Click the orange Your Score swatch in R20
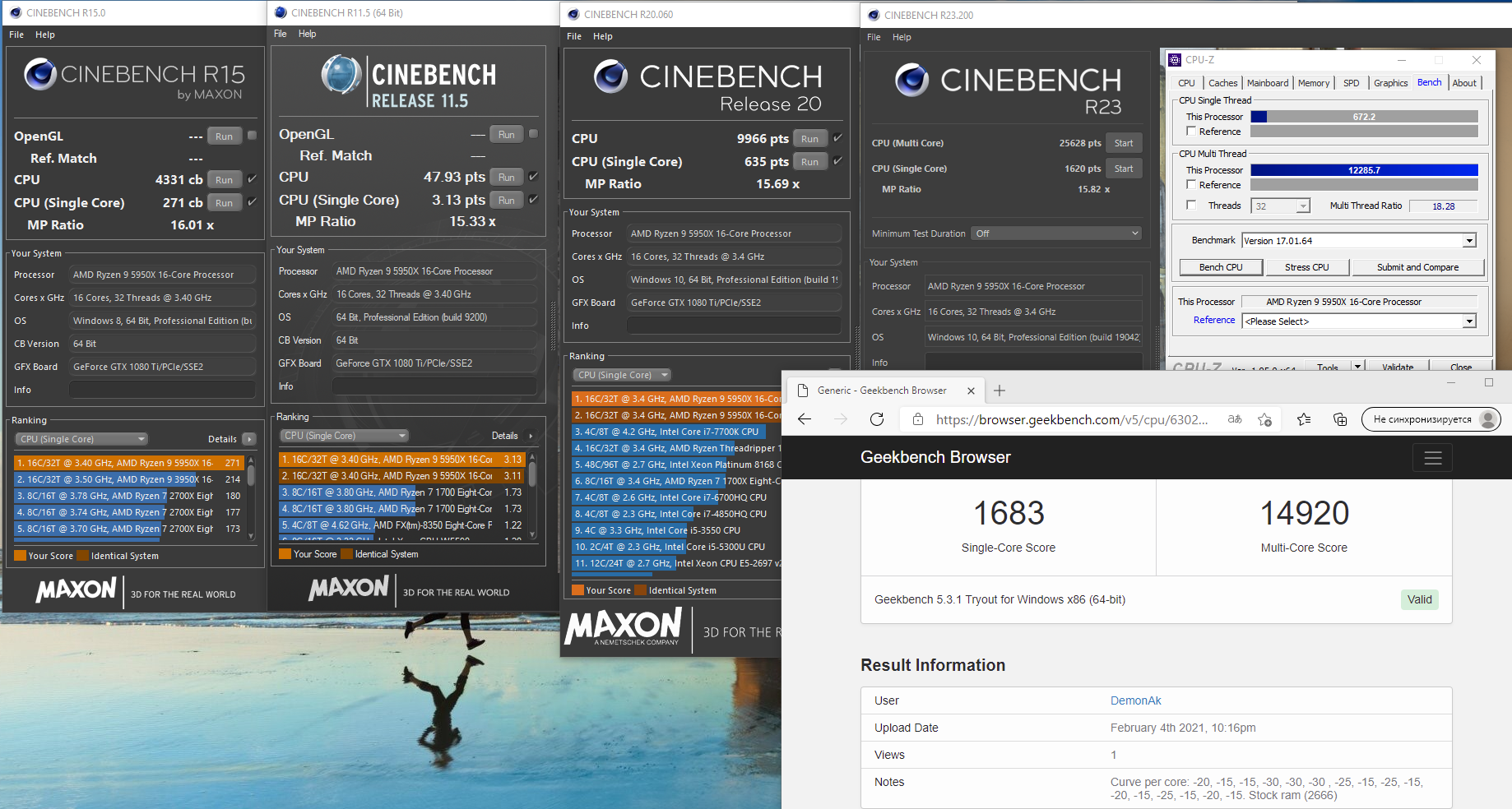The width and height of the screenshot is (1512, 809). pyautogui.click(x=577, y=590)
